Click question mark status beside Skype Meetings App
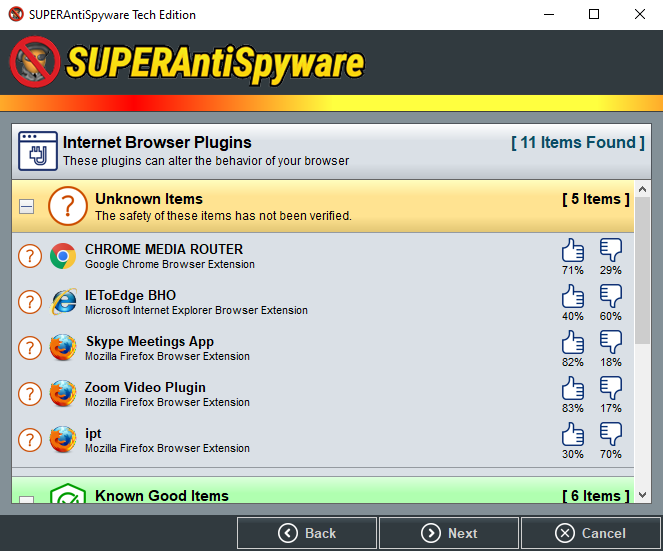This screenshot has height=551, width=663. [x=31, y=348]
